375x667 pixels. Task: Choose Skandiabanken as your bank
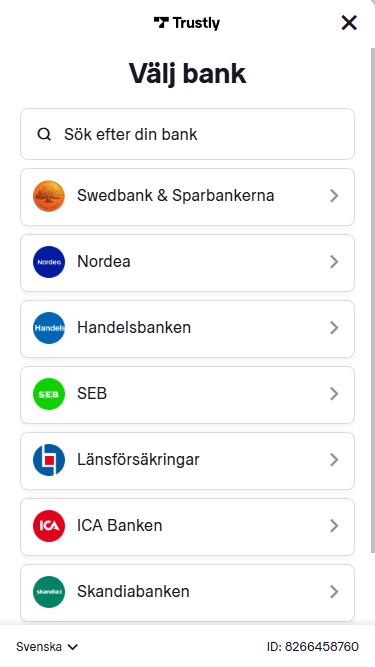point(188,593)
